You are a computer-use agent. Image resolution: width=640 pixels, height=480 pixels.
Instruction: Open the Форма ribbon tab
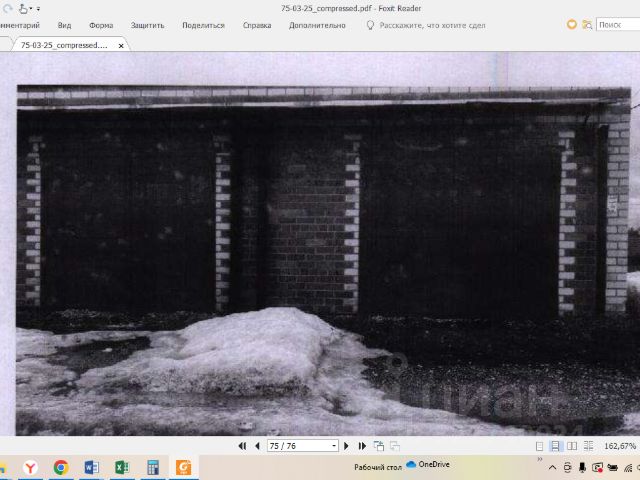[101, 25]
